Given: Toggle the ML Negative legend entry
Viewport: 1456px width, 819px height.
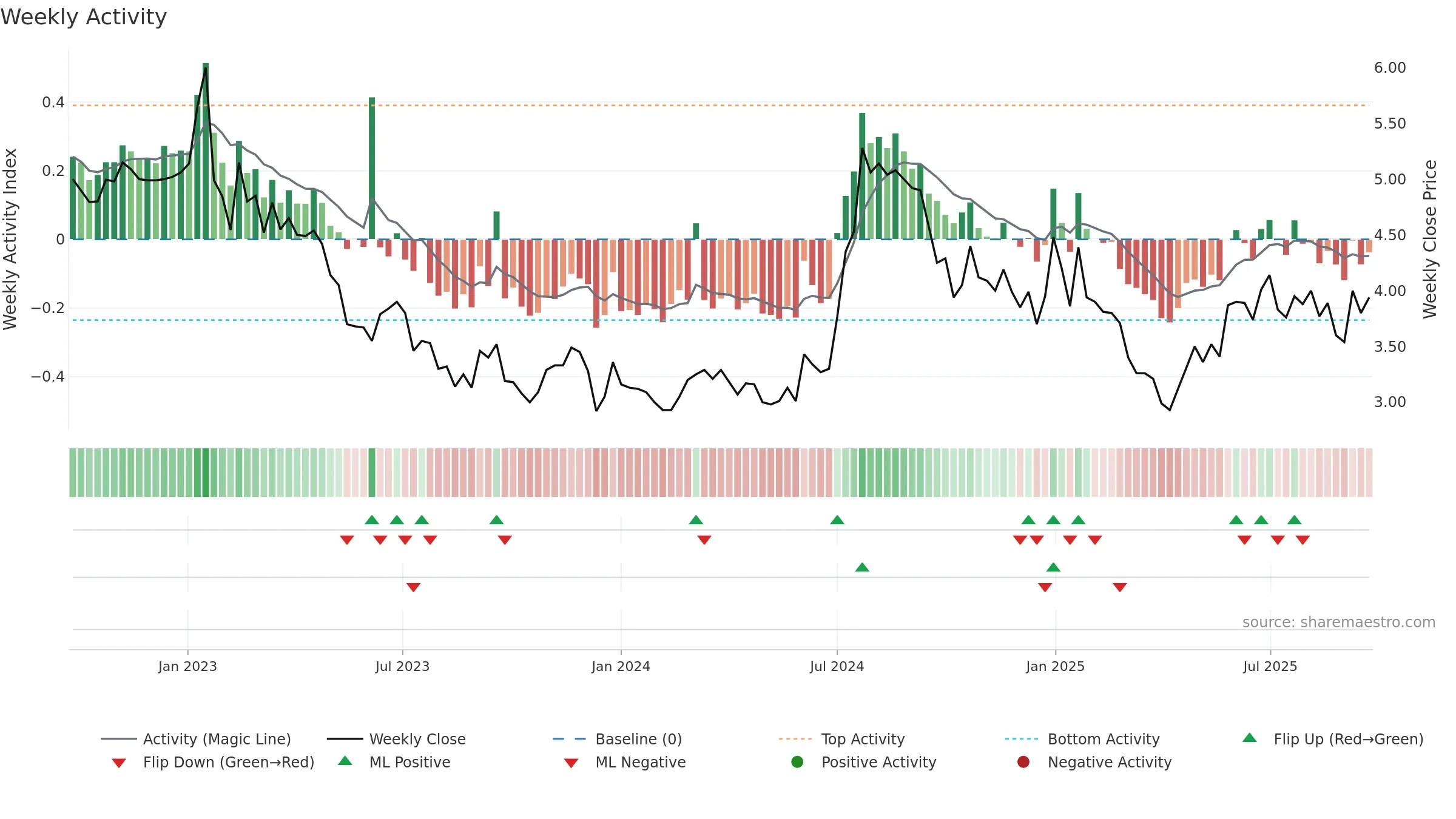Looking at the screenshot, I should (625, 762).
